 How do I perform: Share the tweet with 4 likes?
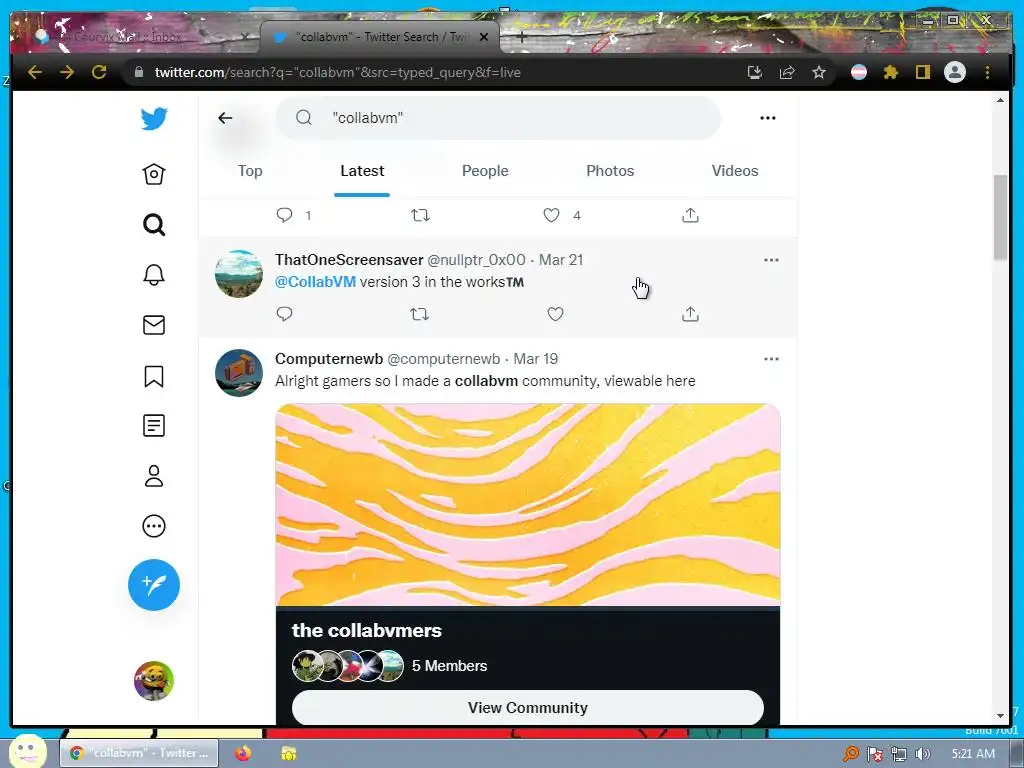pos(690,215)
